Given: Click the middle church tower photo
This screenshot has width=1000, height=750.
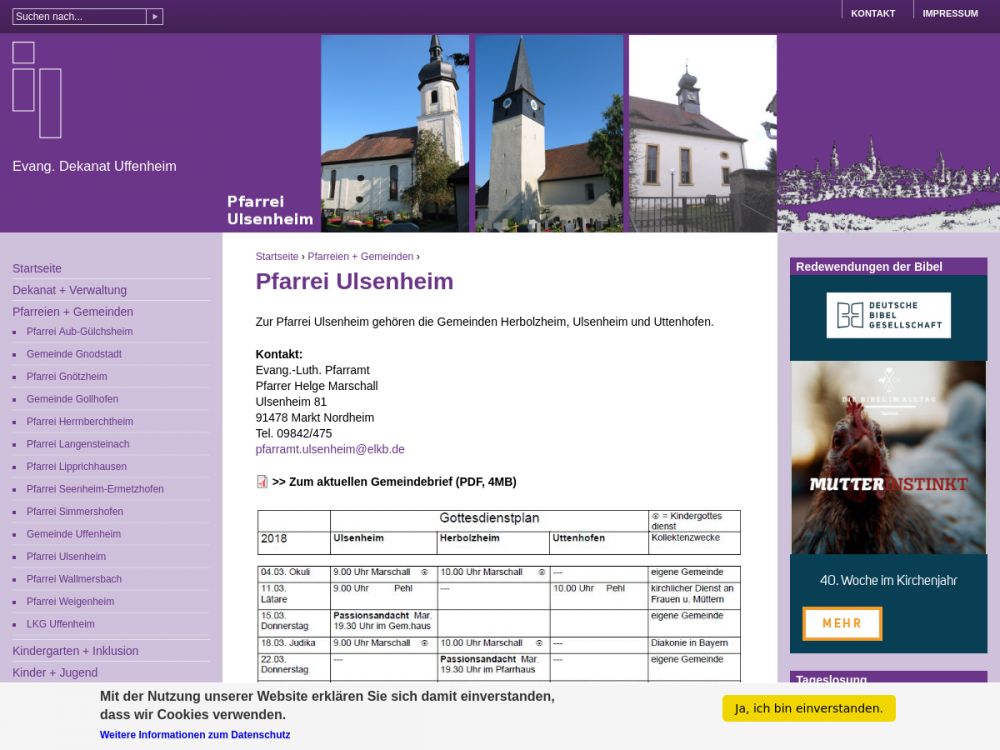Looking at the screenshot, I should pyautogui.click(x=549, y=133).
